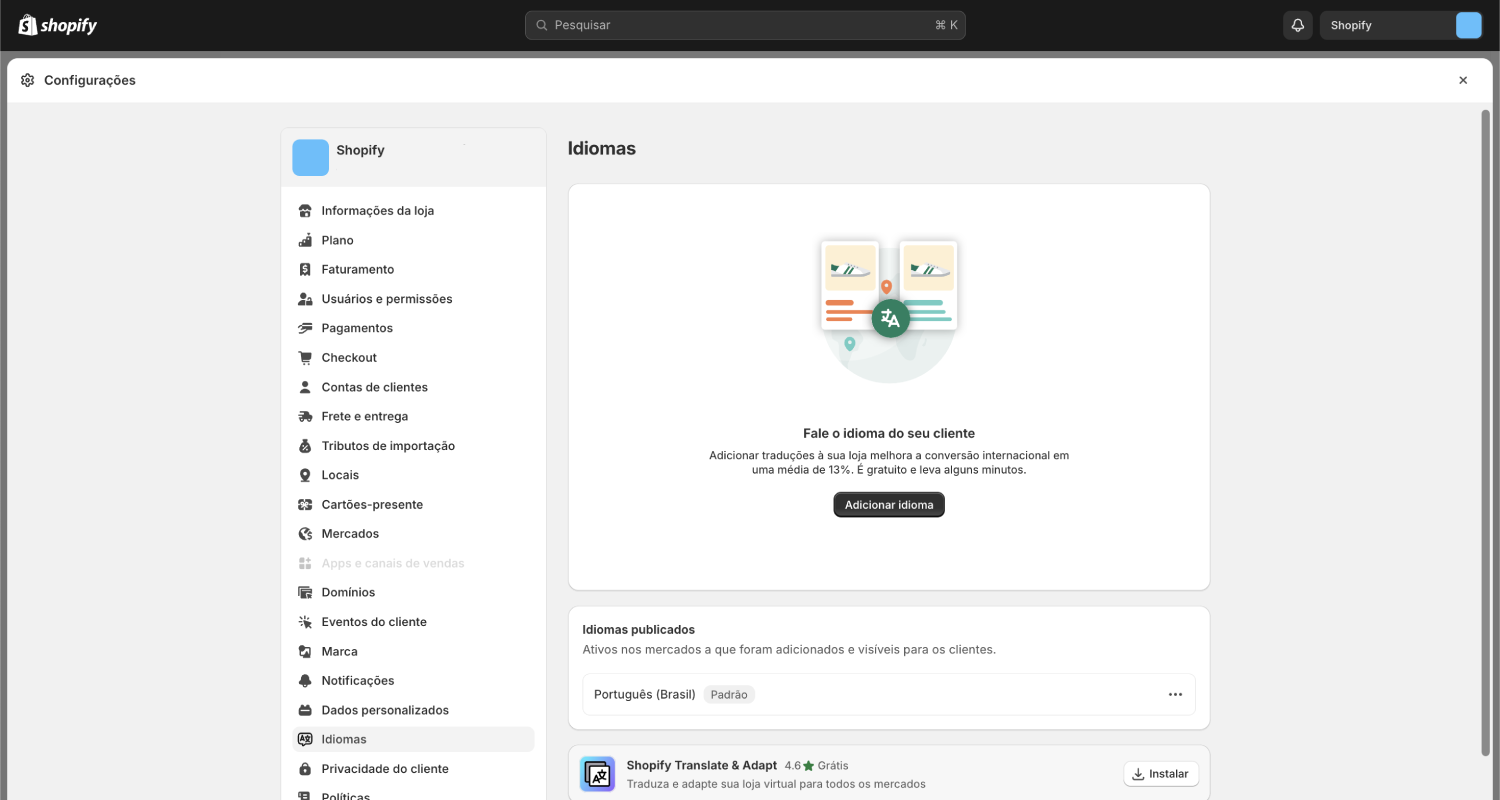Click the Mercados globe icon
The height and width of the screenshot is (800, 1500).
[305, 534]
